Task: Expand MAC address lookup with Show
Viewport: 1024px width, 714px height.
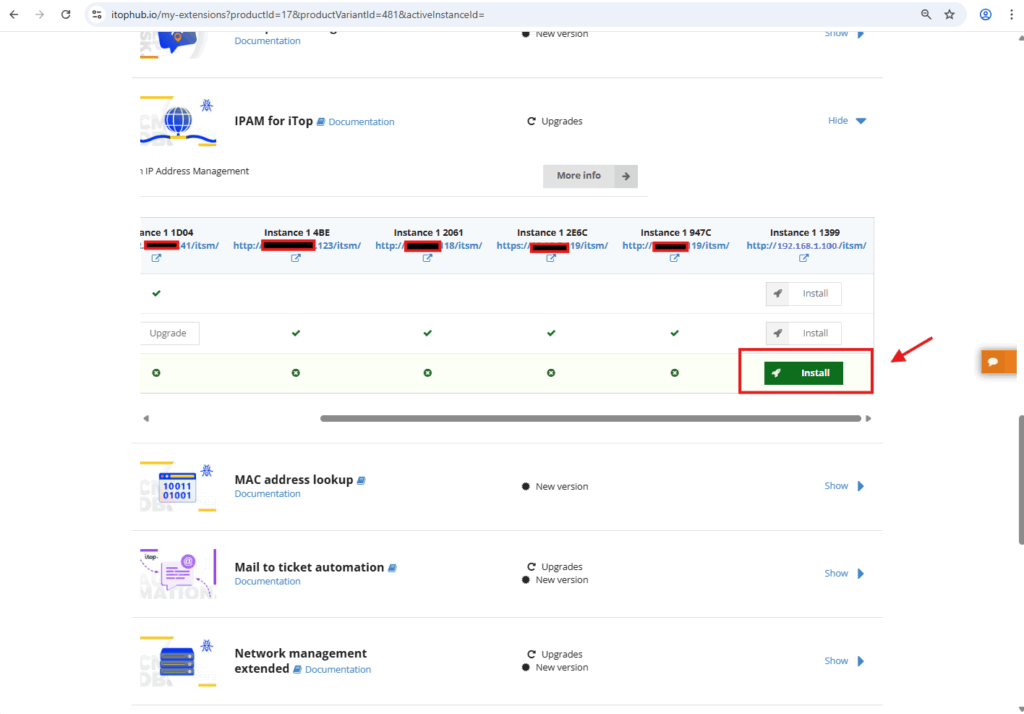Action: click(844, 486)
